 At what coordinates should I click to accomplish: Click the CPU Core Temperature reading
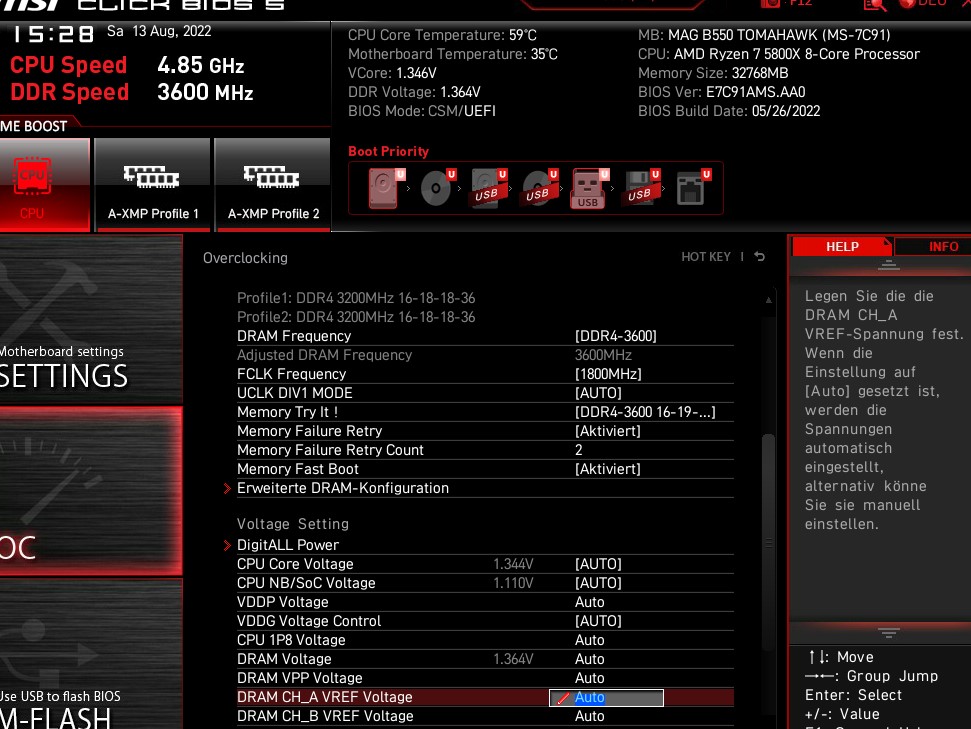(442, 35)
